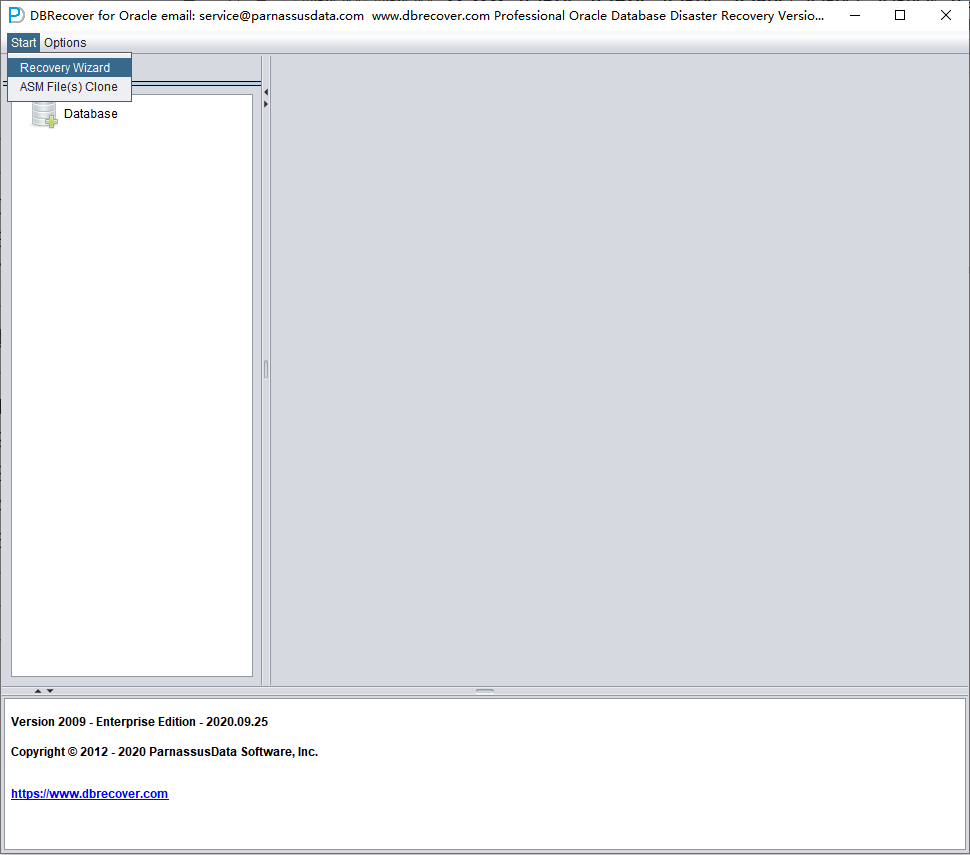Click the vertical divider grip handle
This screenshot has width=970, height=855.
266,369
